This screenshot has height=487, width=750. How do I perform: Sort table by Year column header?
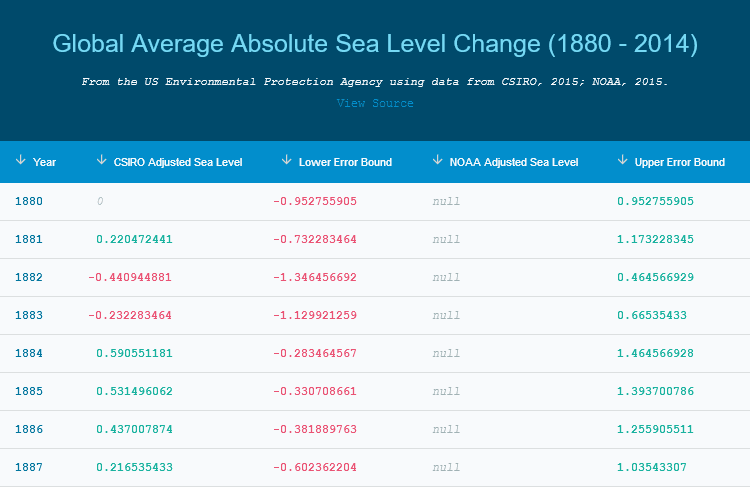point(45,162)
